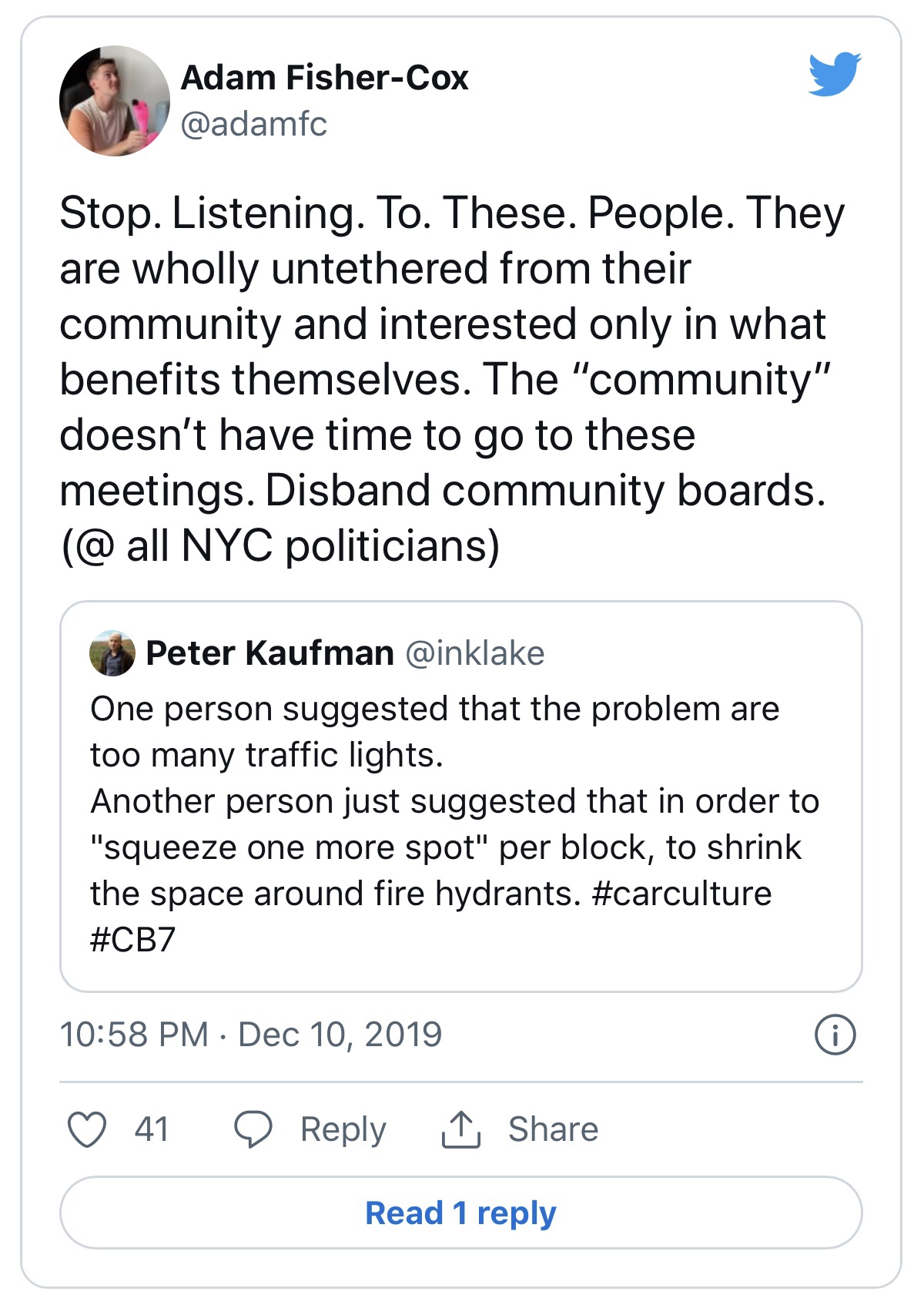Screen dimensions: 924x1305
Task: Click the 10:58 PM Dec 10, 2019 timestamp
Action: 251,1035
